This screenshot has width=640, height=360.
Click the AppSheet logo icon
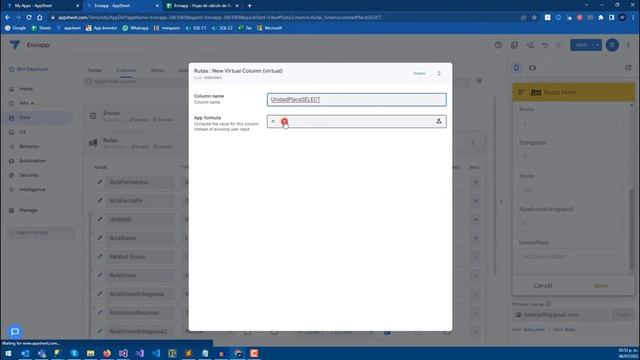click(x=14, y=45)
